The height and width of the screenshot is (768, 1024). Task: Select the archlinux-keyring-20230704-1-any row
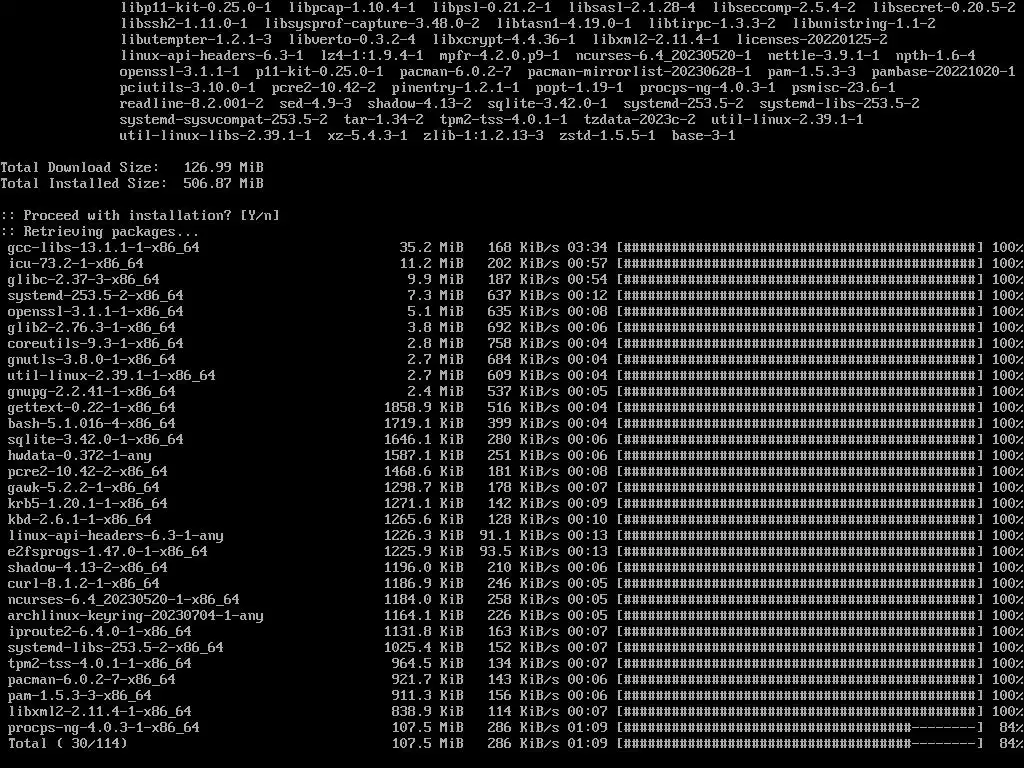[512, 615]
